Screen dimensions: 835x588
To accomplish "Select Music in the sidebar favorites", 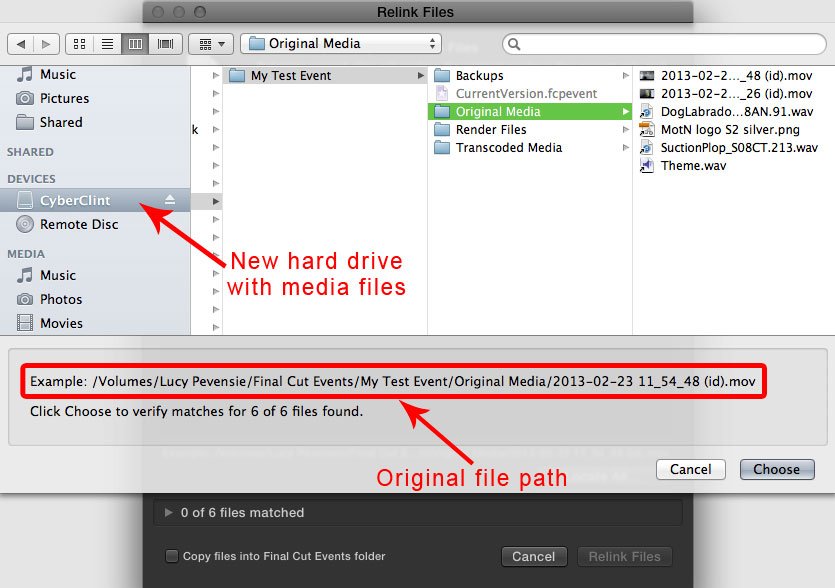I will pyautogui.click(x=95, y=74).
